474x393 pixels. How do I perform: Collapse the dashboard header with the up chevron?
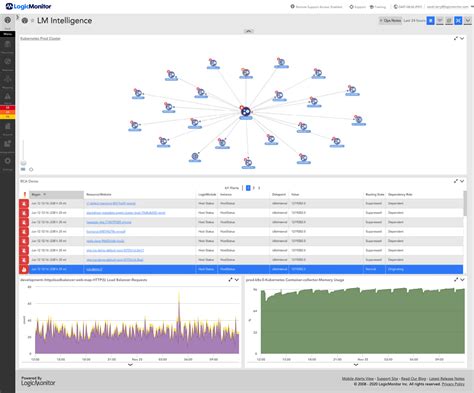tap(249, 31)
